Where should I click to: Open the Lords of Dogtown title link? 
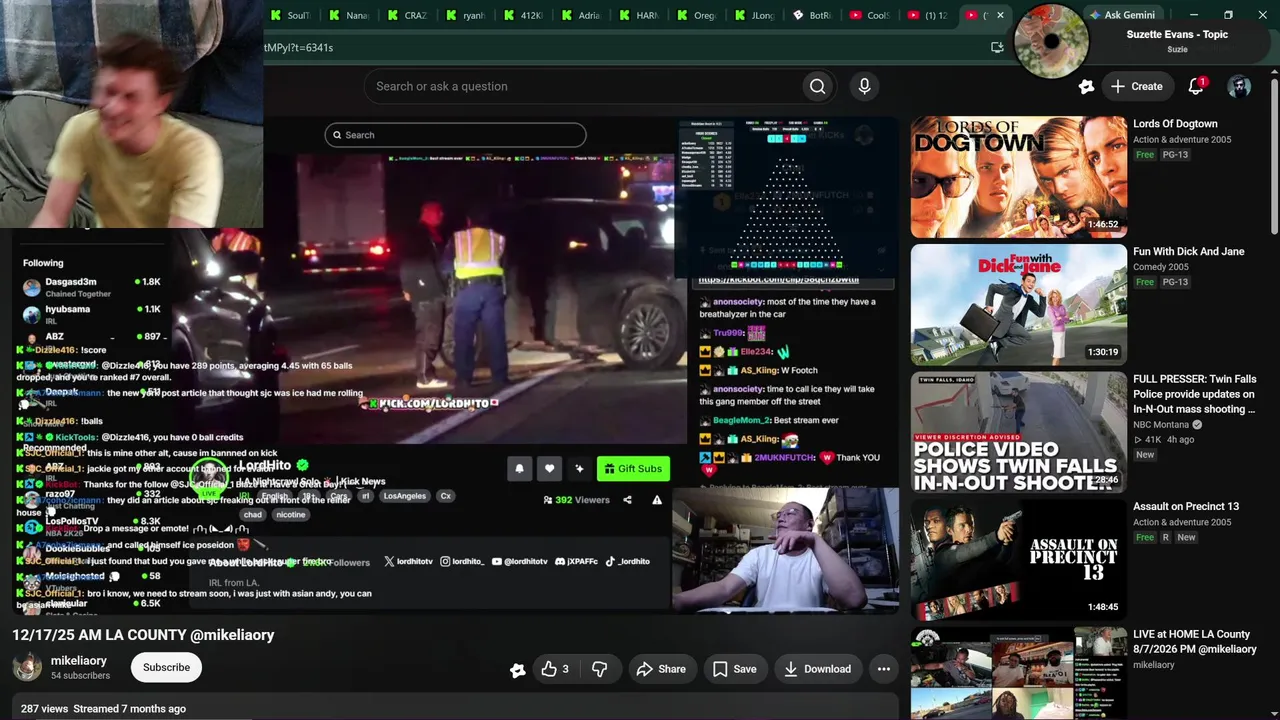coord(1175,124)
